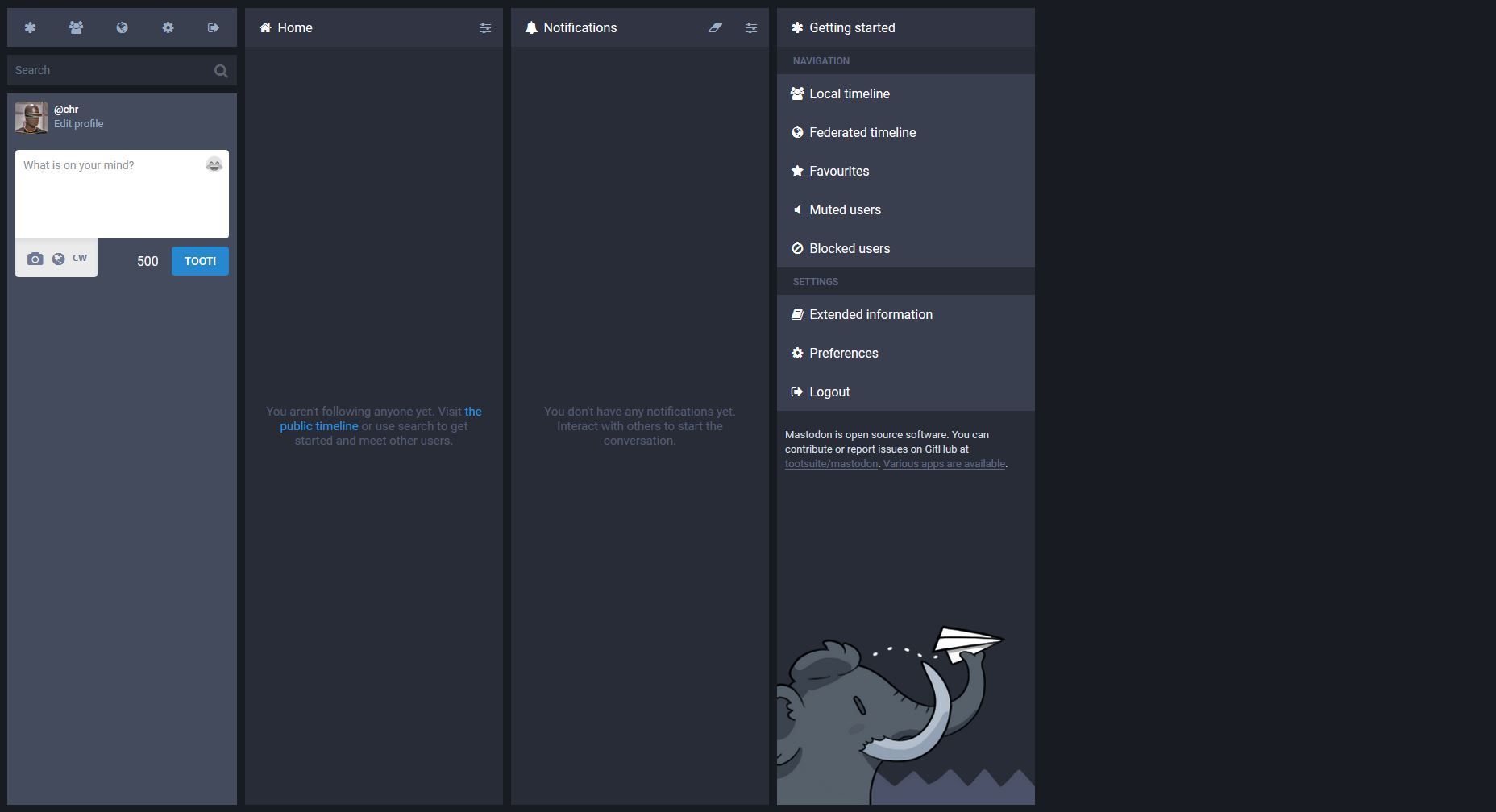Open Favourites in navigation
Screen dimensions: 1496x812
tap(906, 171)
